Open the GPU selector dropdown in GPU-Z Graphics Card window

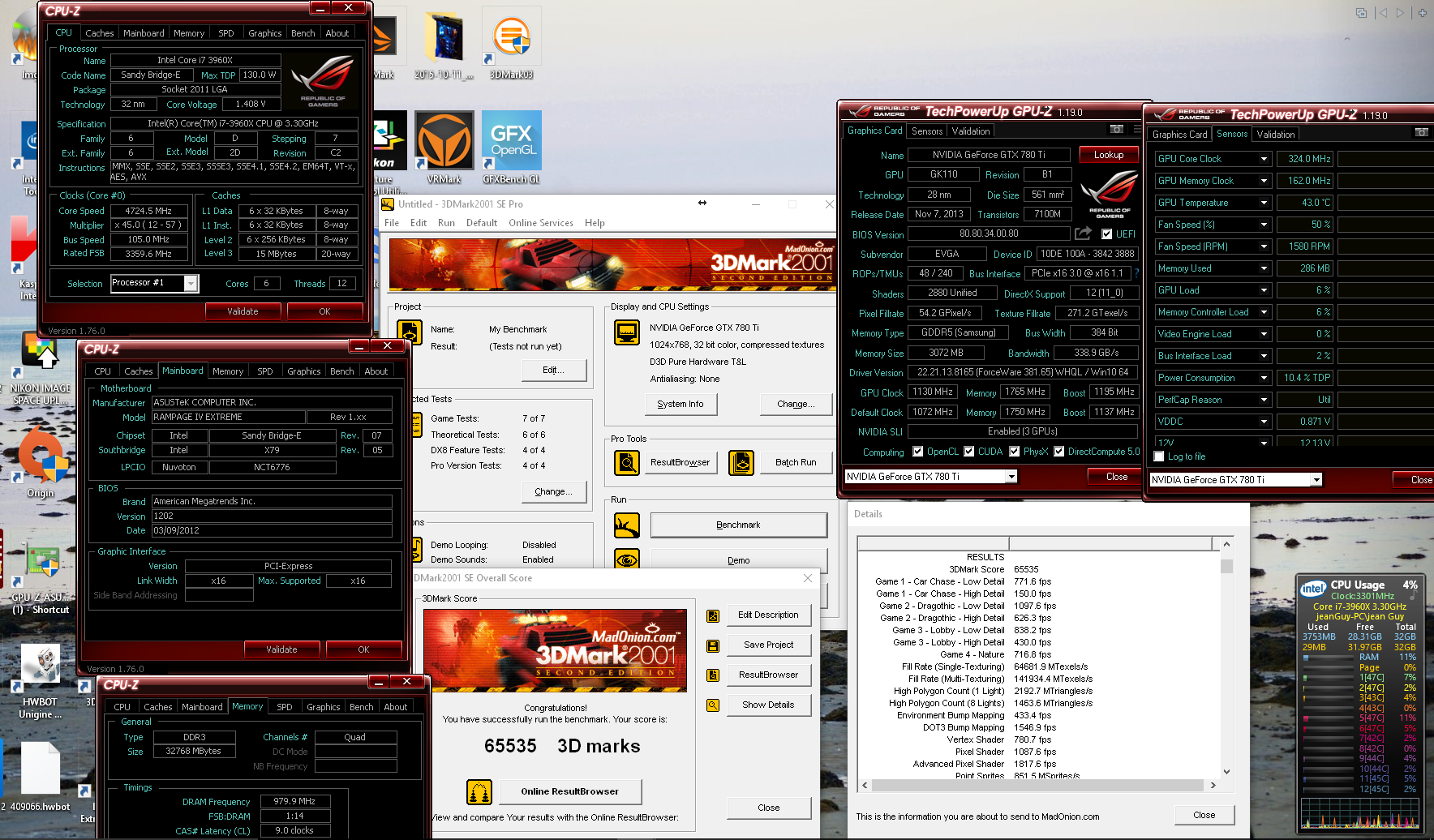point(1011,477)
